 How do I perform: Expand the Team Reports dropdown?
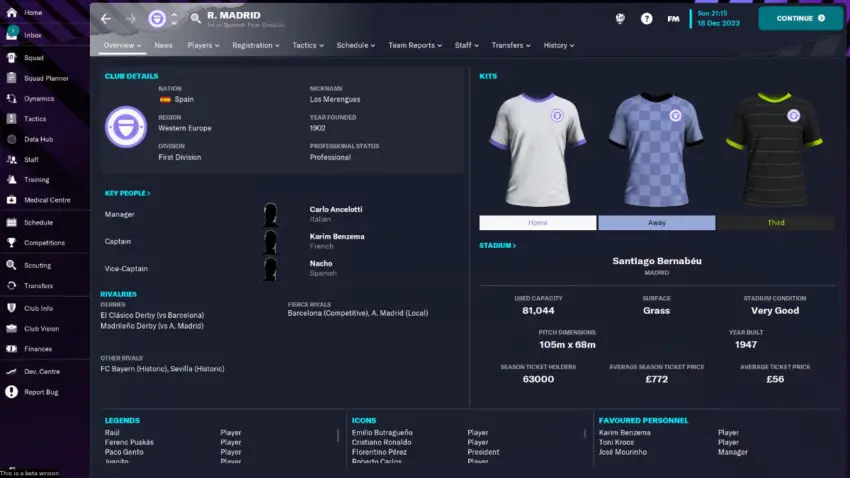tap(415, 46)
